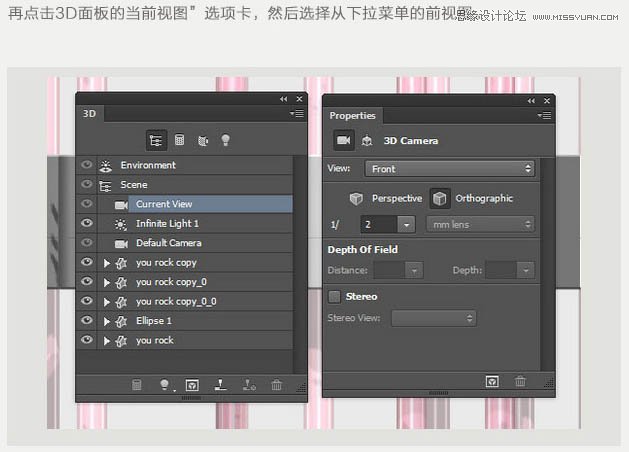Click the Perspective label
The width and height of the screenshot is (629, 452).
pyautogui.click(x=397, y=199)
